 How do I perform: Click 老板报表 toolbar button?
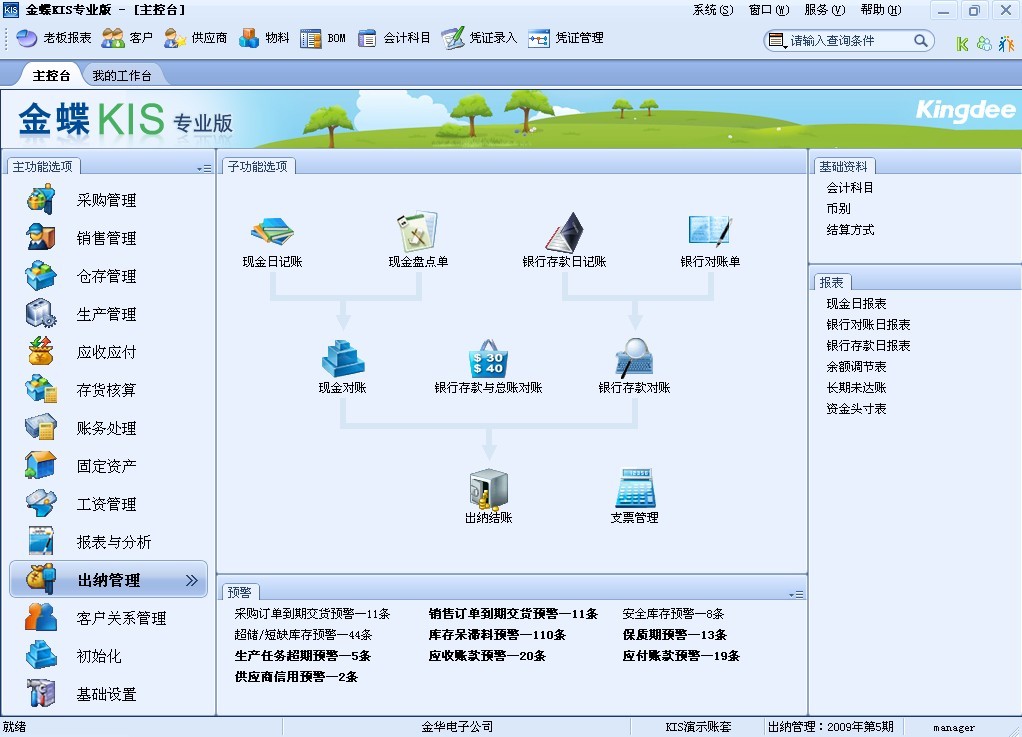point(53,38)
